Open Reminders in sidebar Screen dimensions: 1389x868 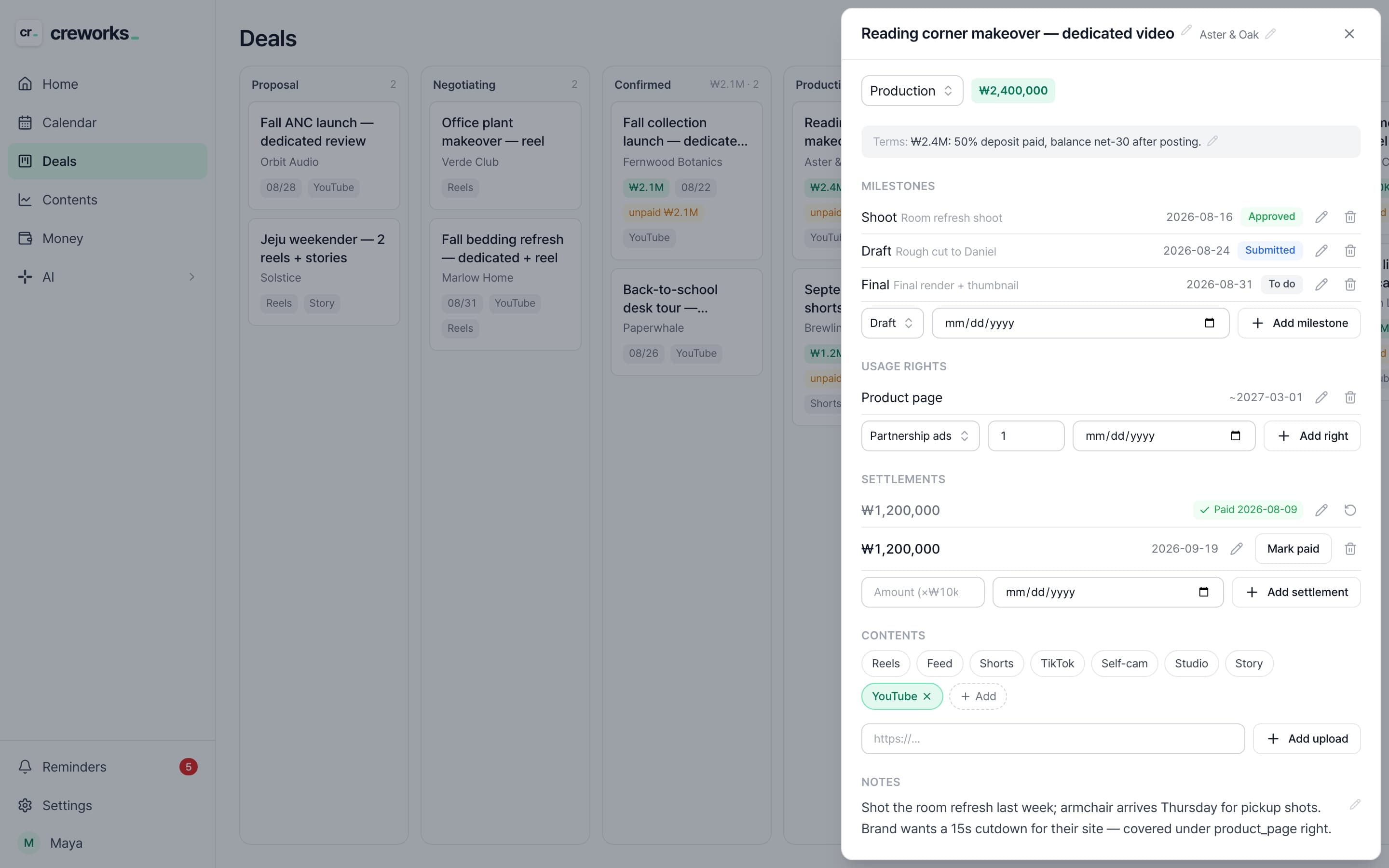tap(108, 767)
